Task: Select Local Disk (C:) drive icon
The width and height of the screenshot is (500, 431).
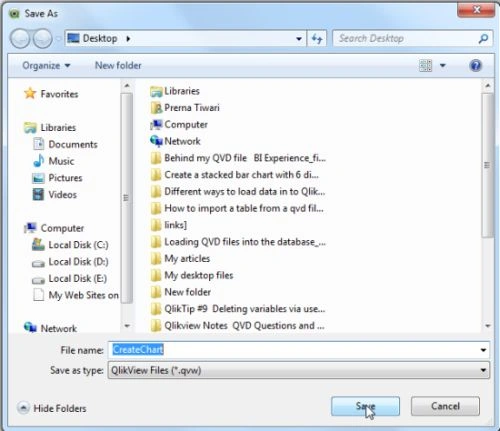Action: click(38, 245)
